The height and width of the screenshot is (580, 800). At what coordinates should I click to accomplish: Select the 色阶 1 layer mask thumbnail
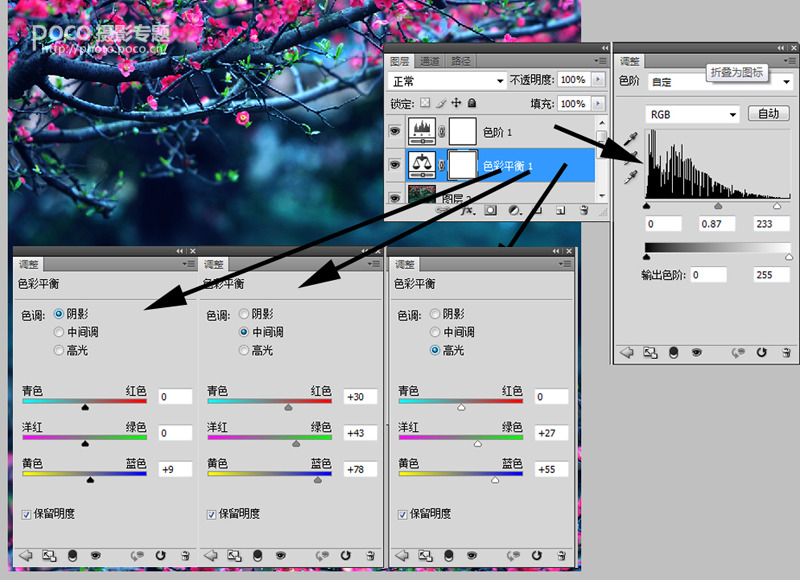pos(462,131)
